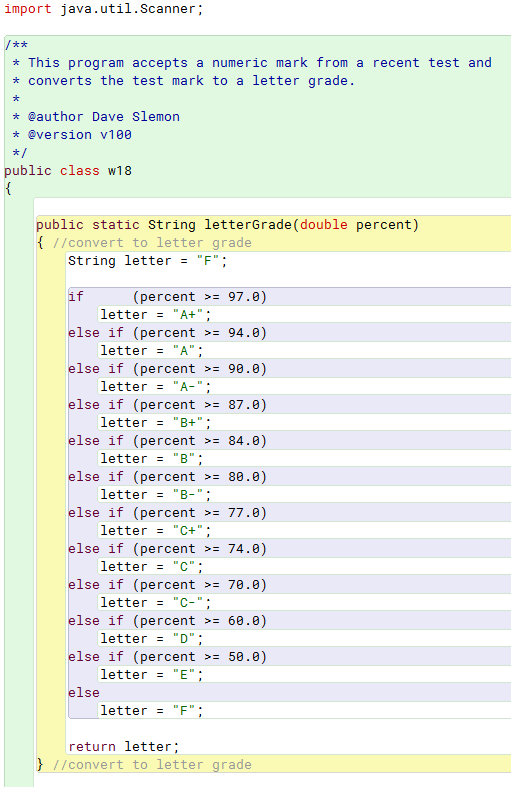Click else if (percent >= 50.0) line
This screenshot has width=511, height=787.
point(168,657)
